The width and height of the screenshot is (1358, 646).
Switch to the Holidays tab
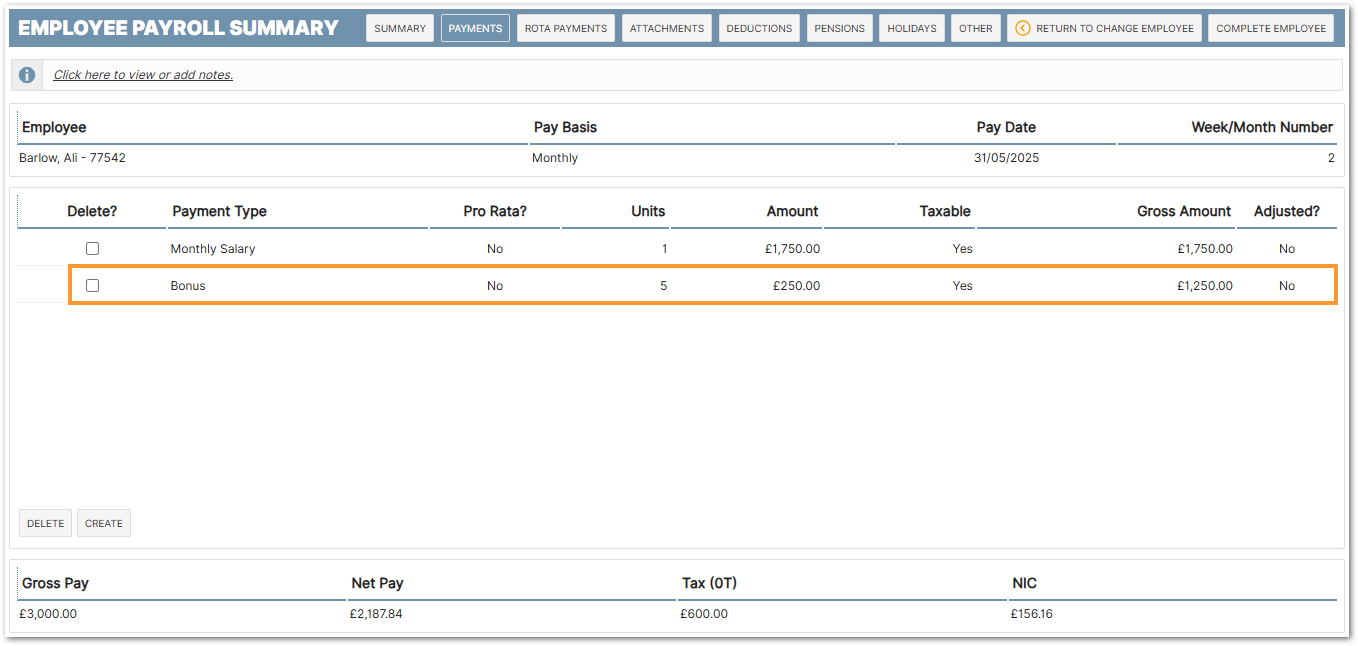[912, 28]
